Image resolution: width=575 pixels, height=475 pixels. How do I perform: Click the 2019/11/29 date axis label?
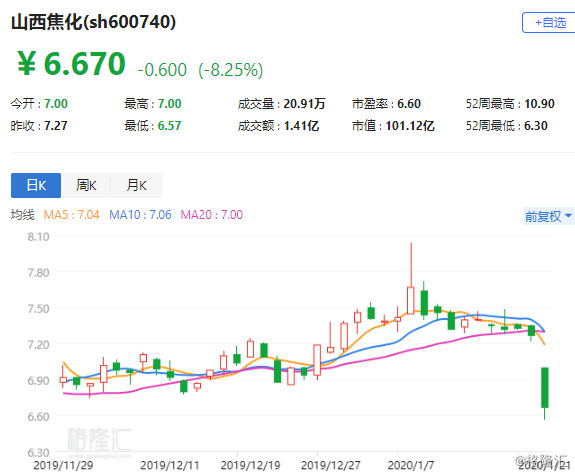(x=63, y=465)
